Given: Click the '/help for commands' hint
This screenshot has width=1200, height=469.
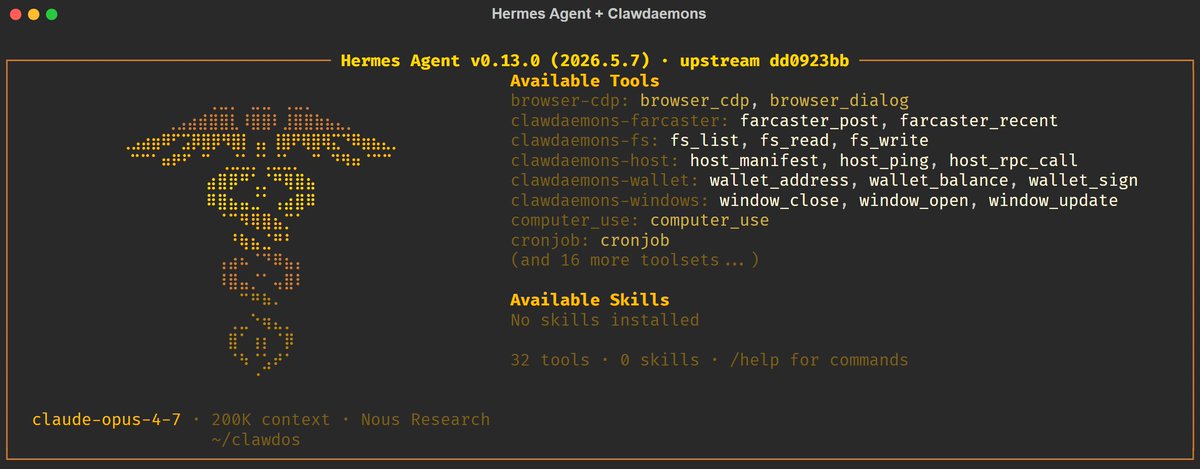Looking at the screenshot, I should [819, 360].
